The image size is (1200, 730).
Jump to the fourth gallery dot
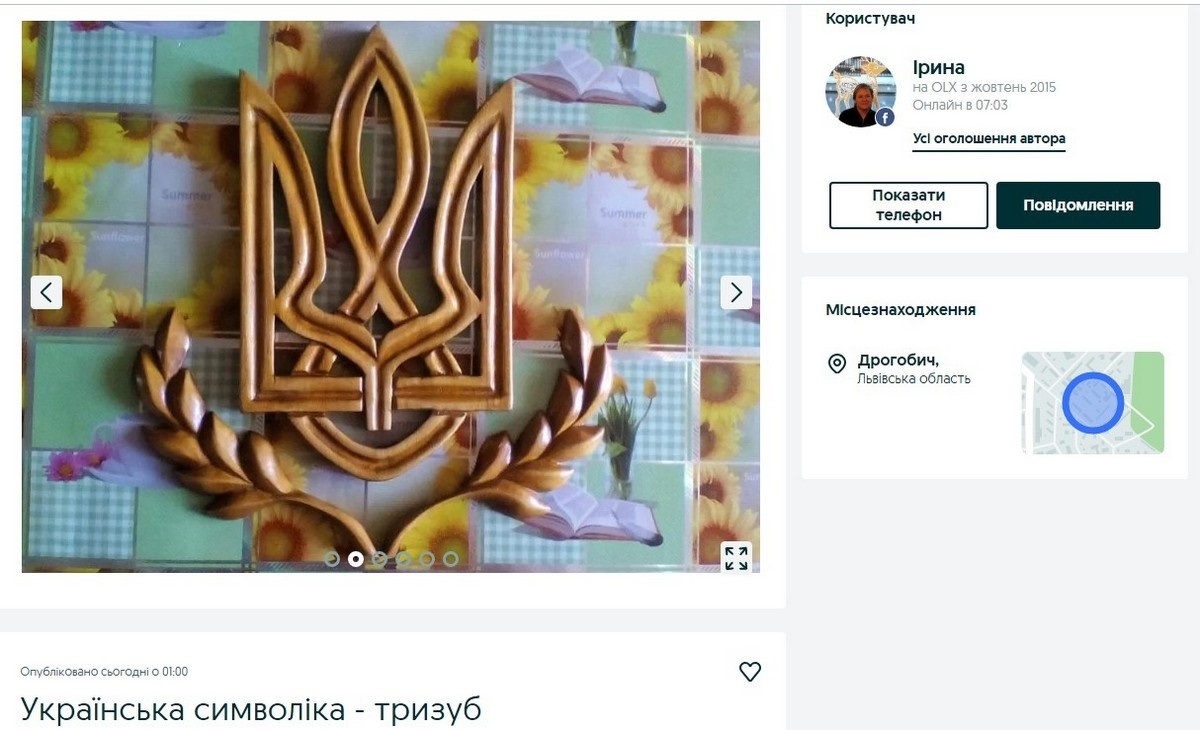coord(403,559)
